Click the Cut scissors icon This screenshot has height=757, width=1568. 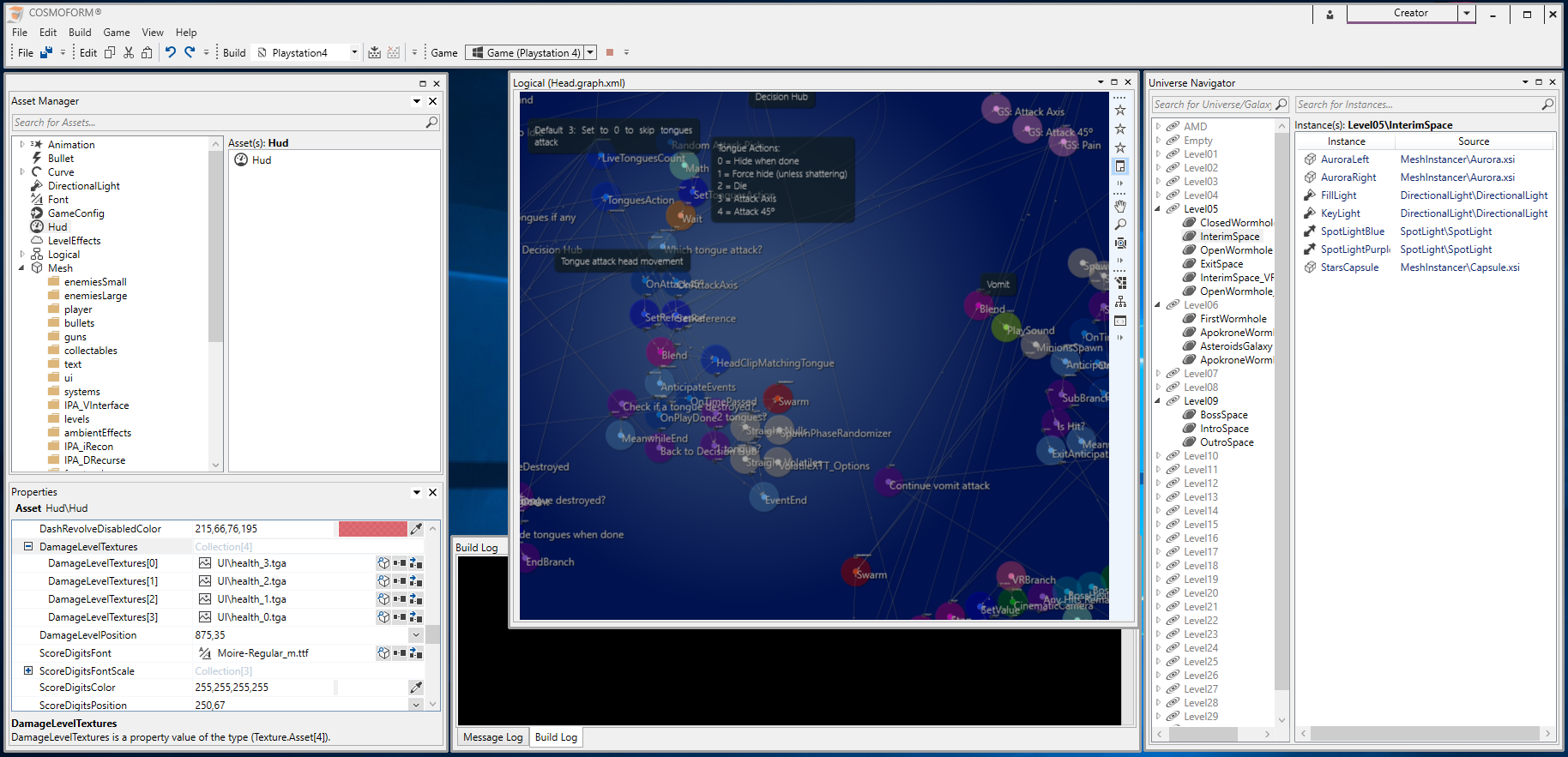(x=129, y=52)
